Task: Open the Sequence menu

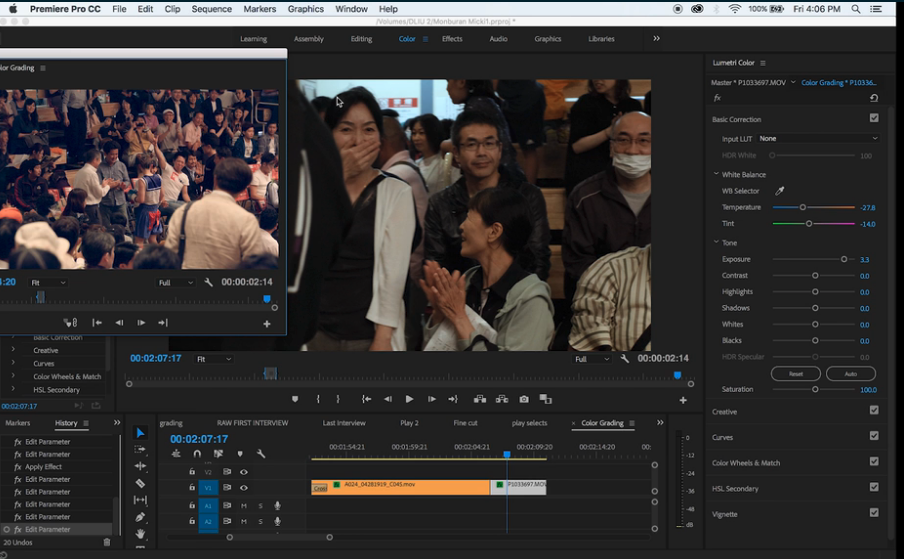Action: (x=212, y=9)
